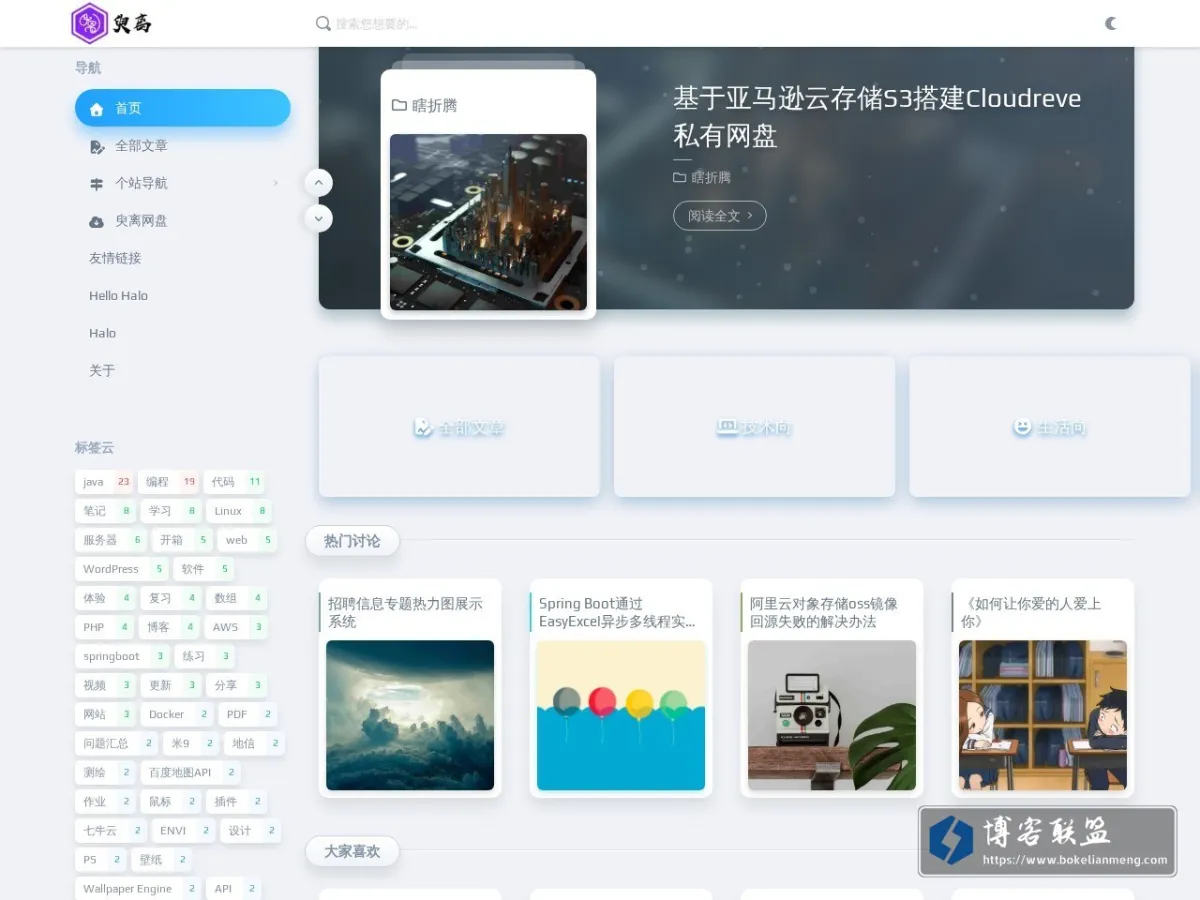Viewport: 1200px width, 900px height.
Task: Click the signpost icon beside 个站导航
Action: pos(97,184)
